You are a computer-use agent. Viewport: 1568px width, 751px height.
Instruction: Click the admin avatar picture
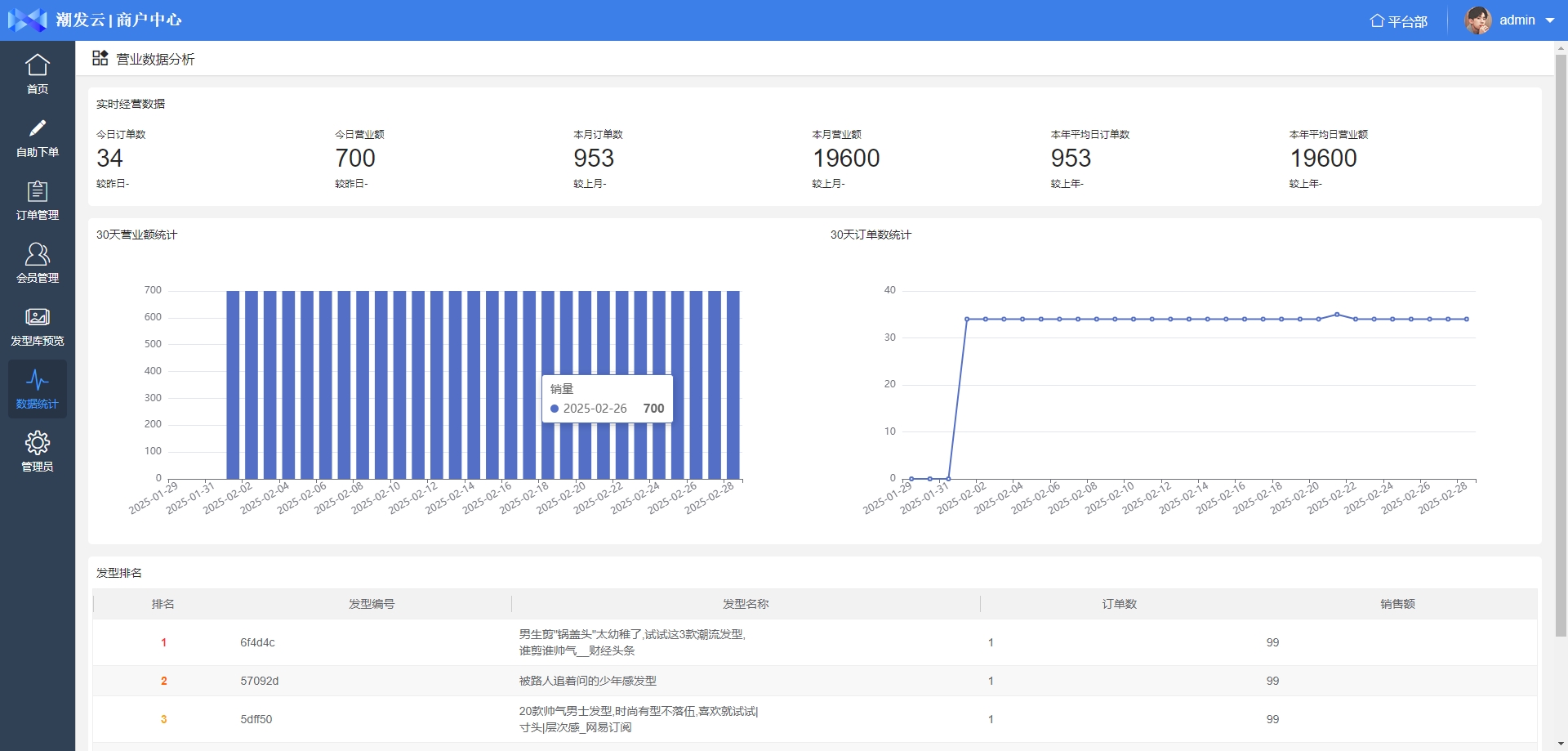[x=1477, y=20]
